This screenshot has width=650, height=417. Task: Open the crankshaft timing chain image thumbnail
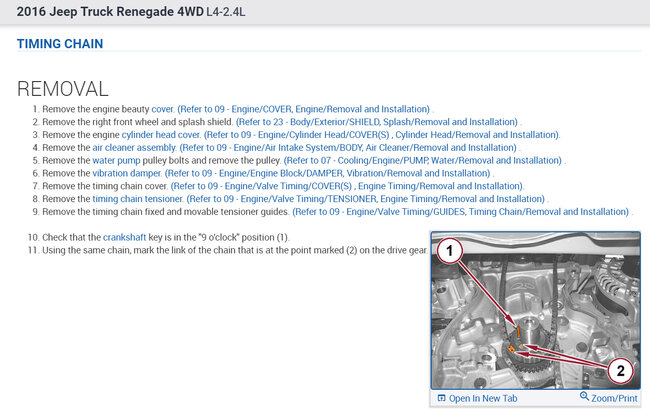[x=536, y=310]
